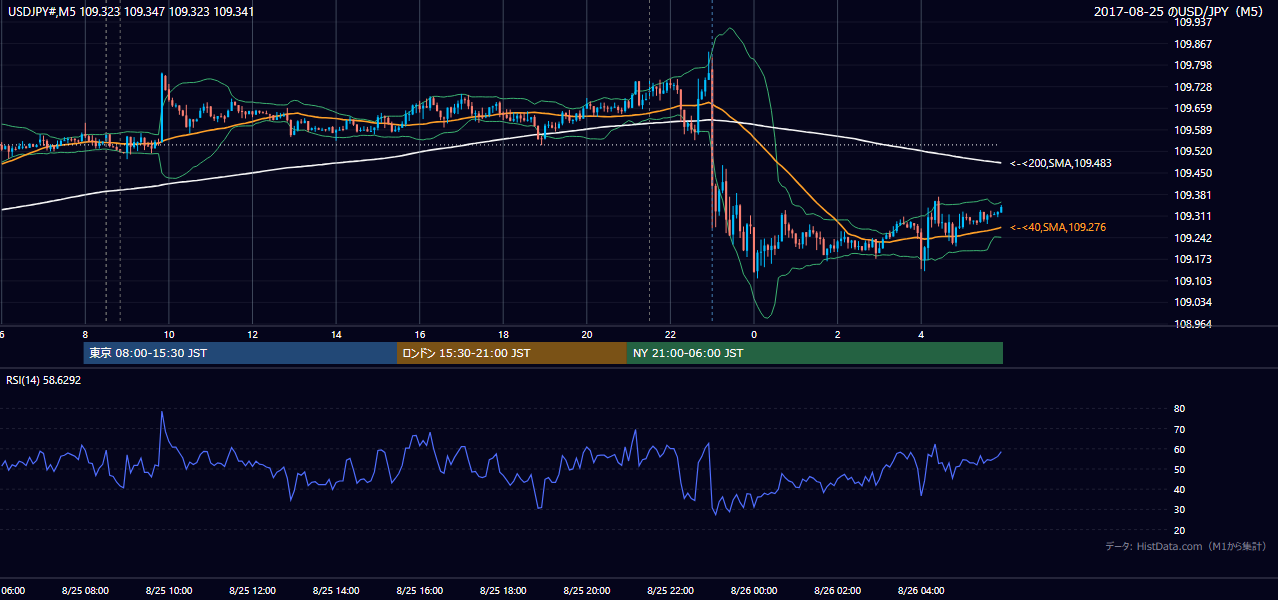Viewport: 1278px width, 600px height.
Task: Click price axis value 109.450
Action: tap(1193, 173)
